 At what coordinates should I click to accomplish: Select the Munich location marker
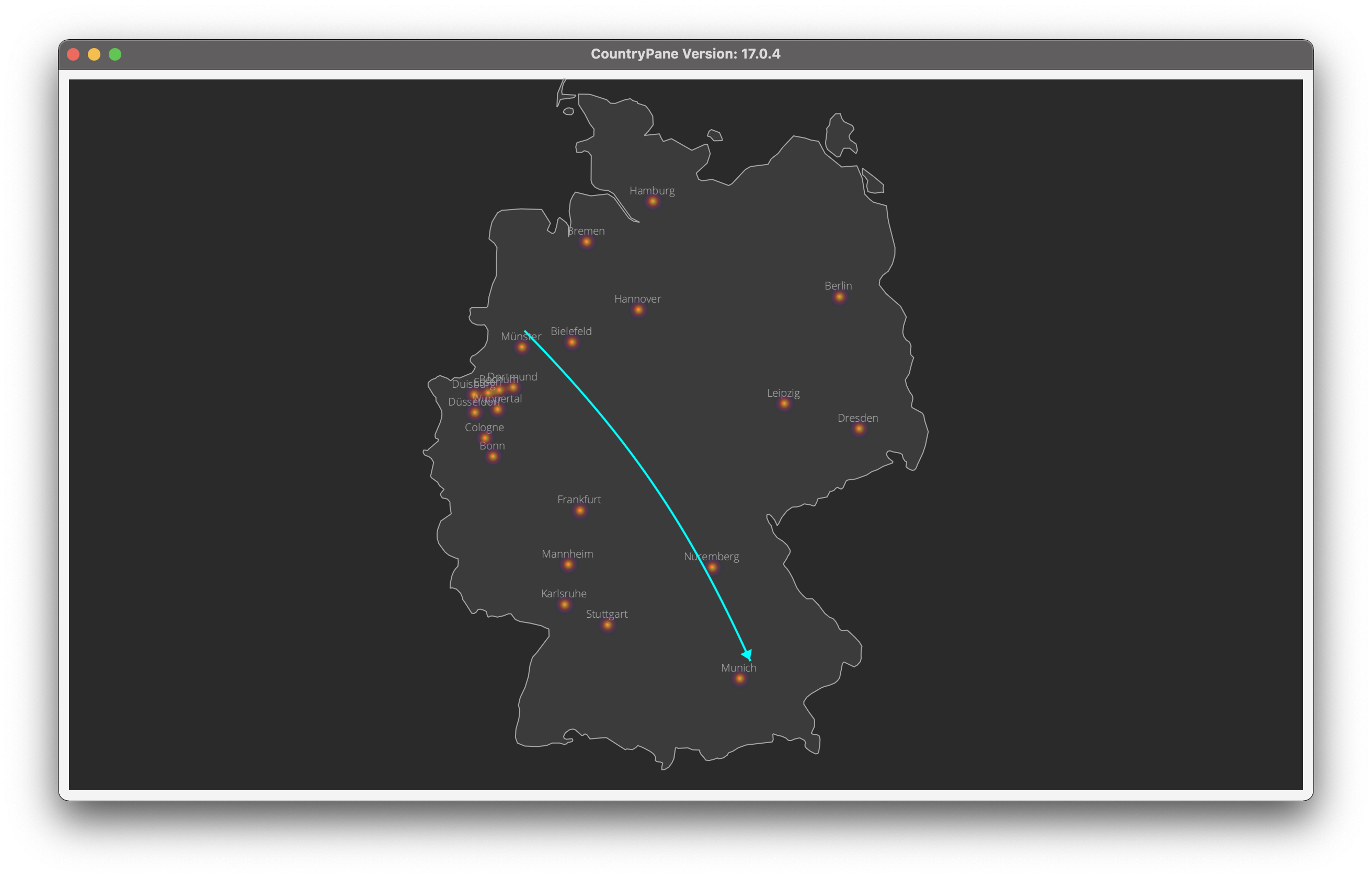[740, 679]
